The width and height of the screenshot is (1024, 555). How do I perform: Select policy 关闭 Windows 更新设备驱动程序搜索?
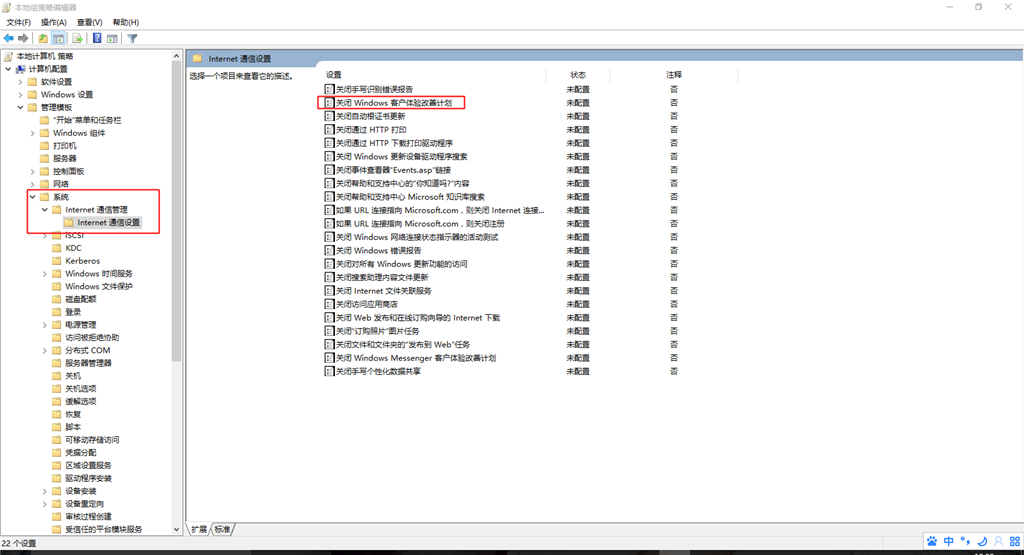point(402,157)
